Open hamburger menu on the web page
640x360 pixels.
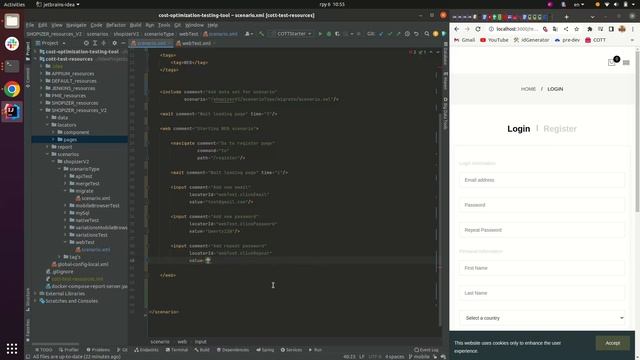(x=626, y=62)
